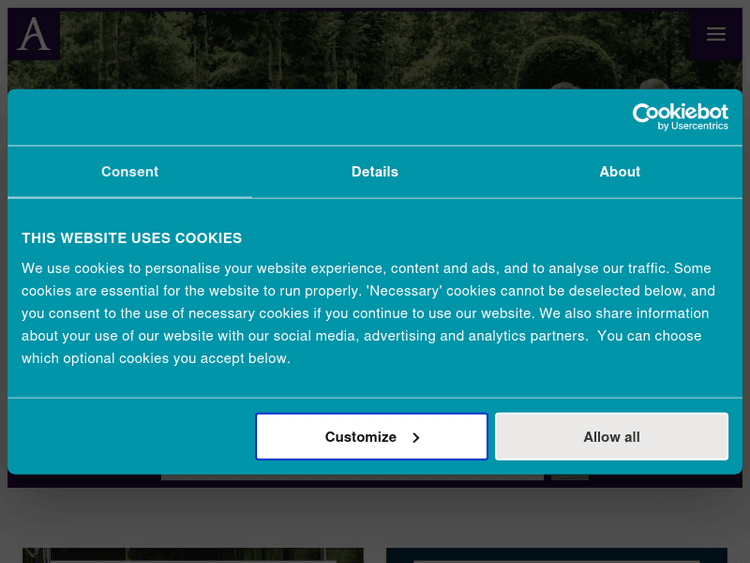Image resolution: width=750 pixels, height=563 pixels.
Task: Click the 'by Usercentrics' text link
Action: pyautogui.click(x=693, y=127)
